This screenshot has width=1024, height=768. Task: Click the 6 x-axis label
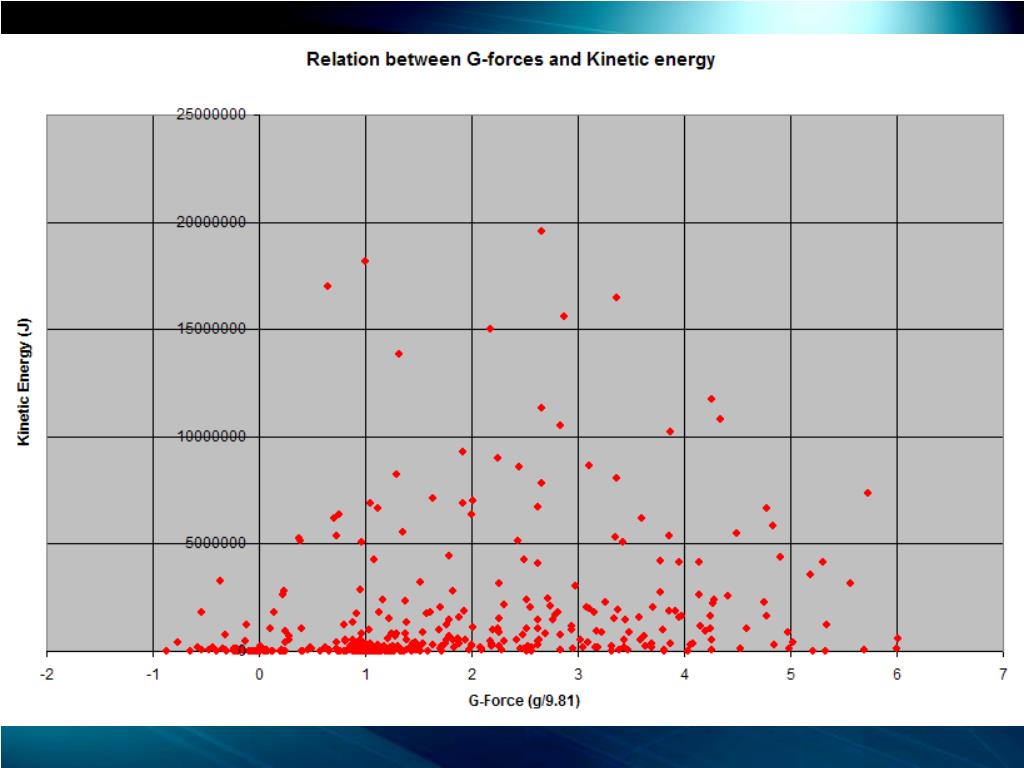[897, 675]
